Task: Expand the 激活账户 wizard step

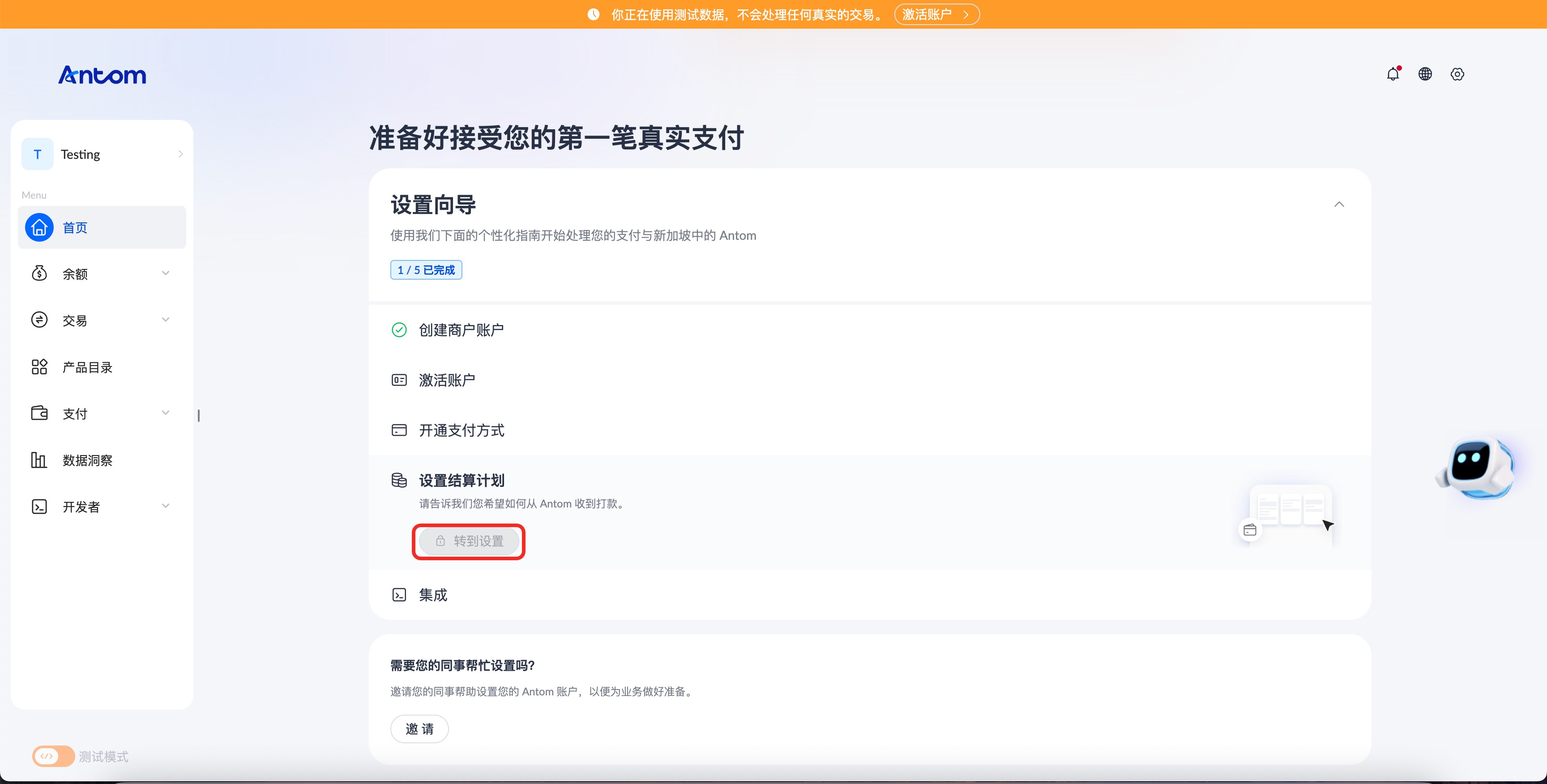Action: 870,380
